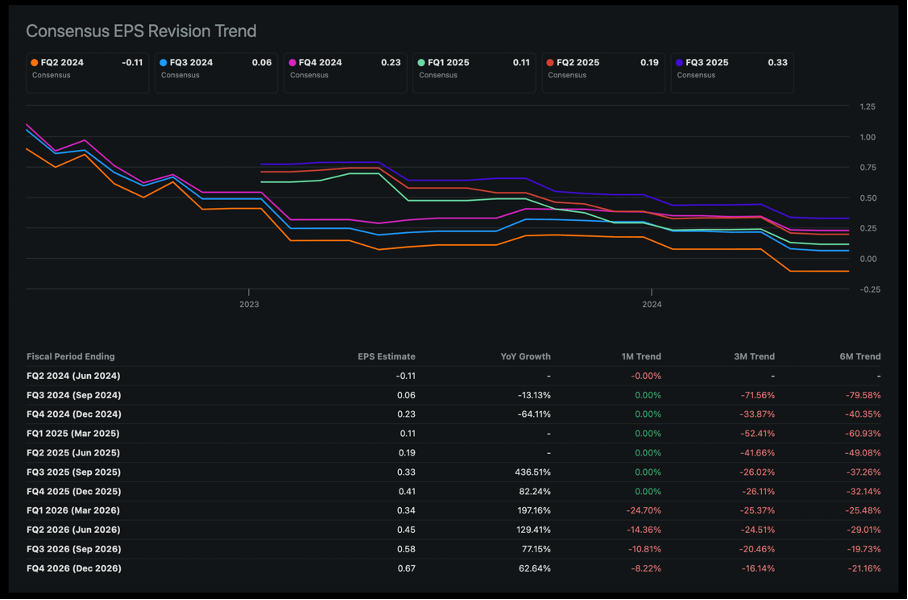
Task: Click the 2024 label on the x-axis
Action: (x=652, y=304)
